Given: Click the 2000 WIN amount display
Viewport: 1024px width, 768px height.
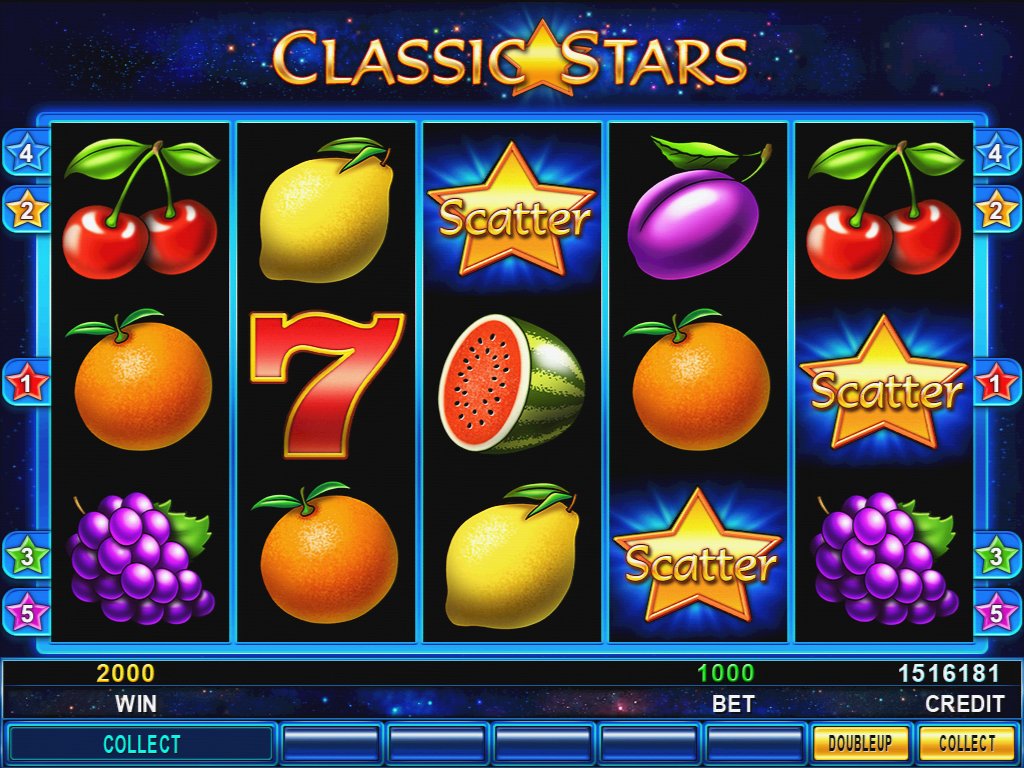Looking at the screenshot, I should click(x=125, y=673).
